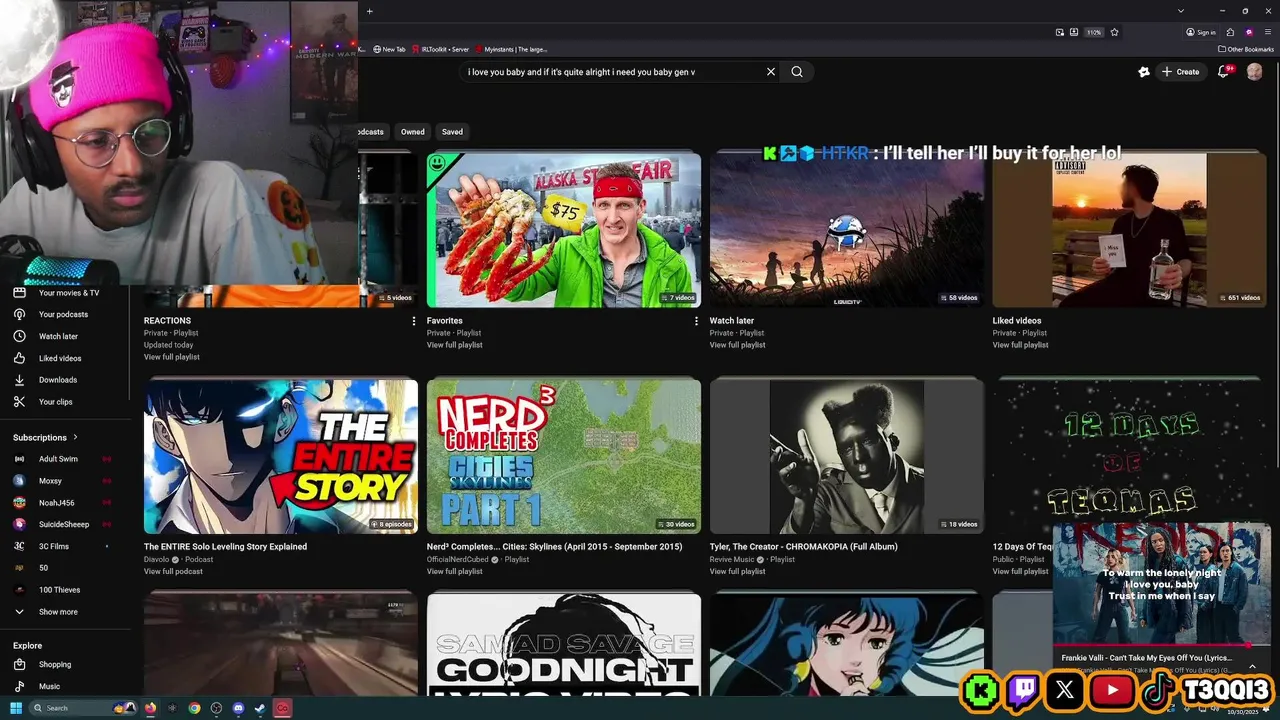Open Adult Swim subscription channel
The width and height of the screenshot is (1280, 720).
pyautogui.click(x=65, y=459)
